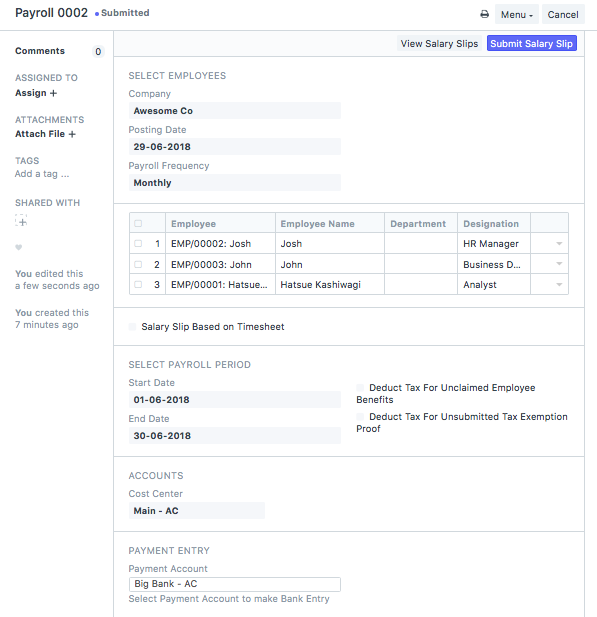Click the Analyst designation cell
This screenshot has height=617, width=597.
[493, 284]
